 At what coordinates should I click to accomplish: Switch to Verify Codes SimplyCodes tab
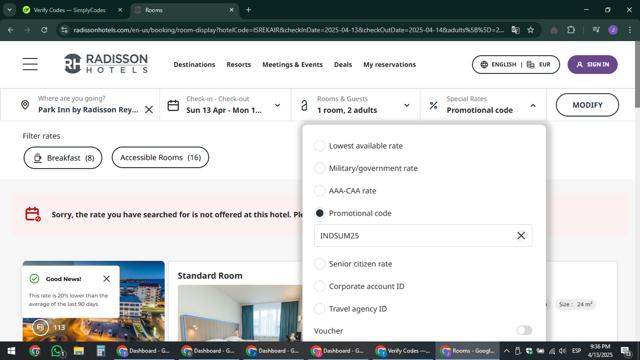click(69, 10)
